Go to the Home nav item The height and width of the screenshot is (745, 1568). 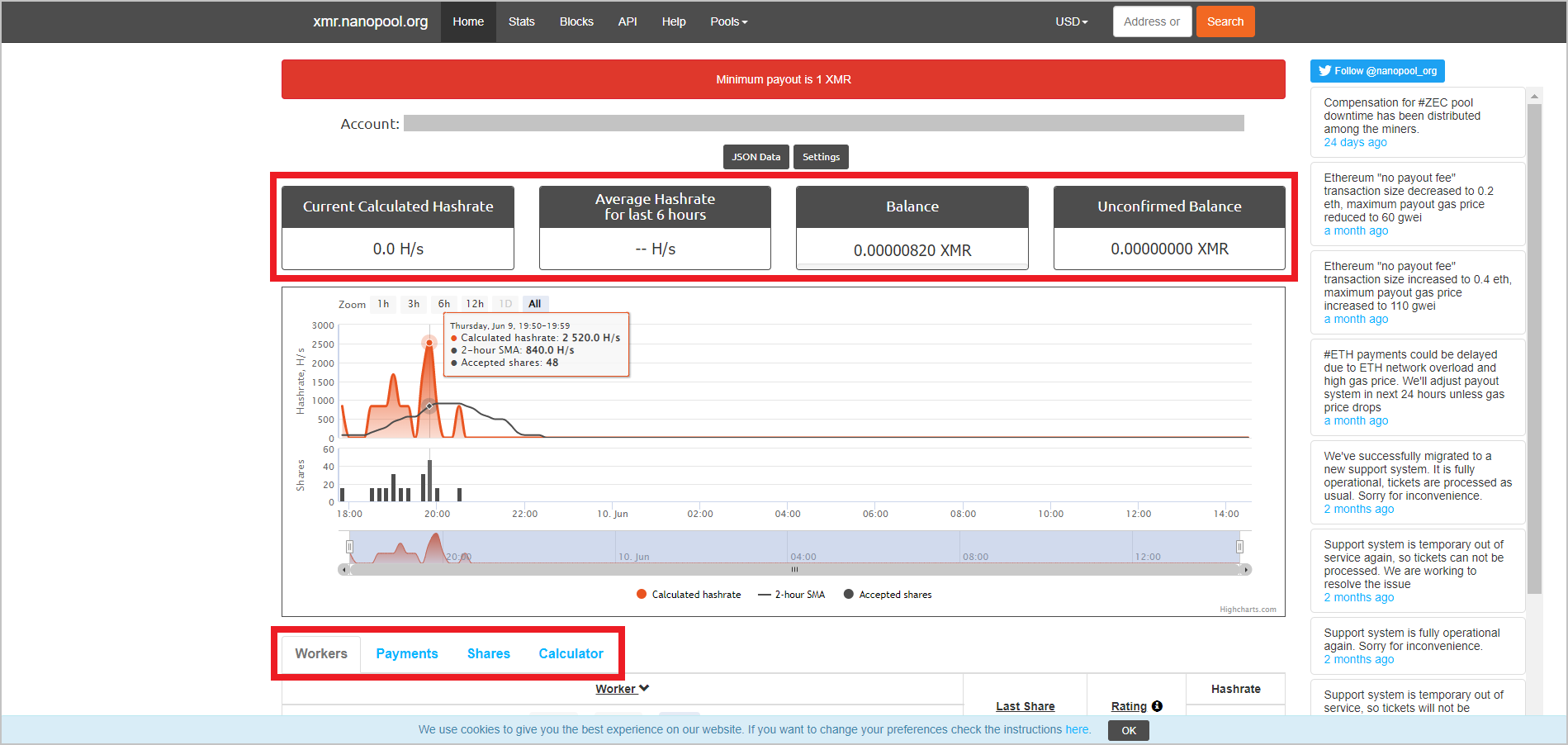click(468, 21)
